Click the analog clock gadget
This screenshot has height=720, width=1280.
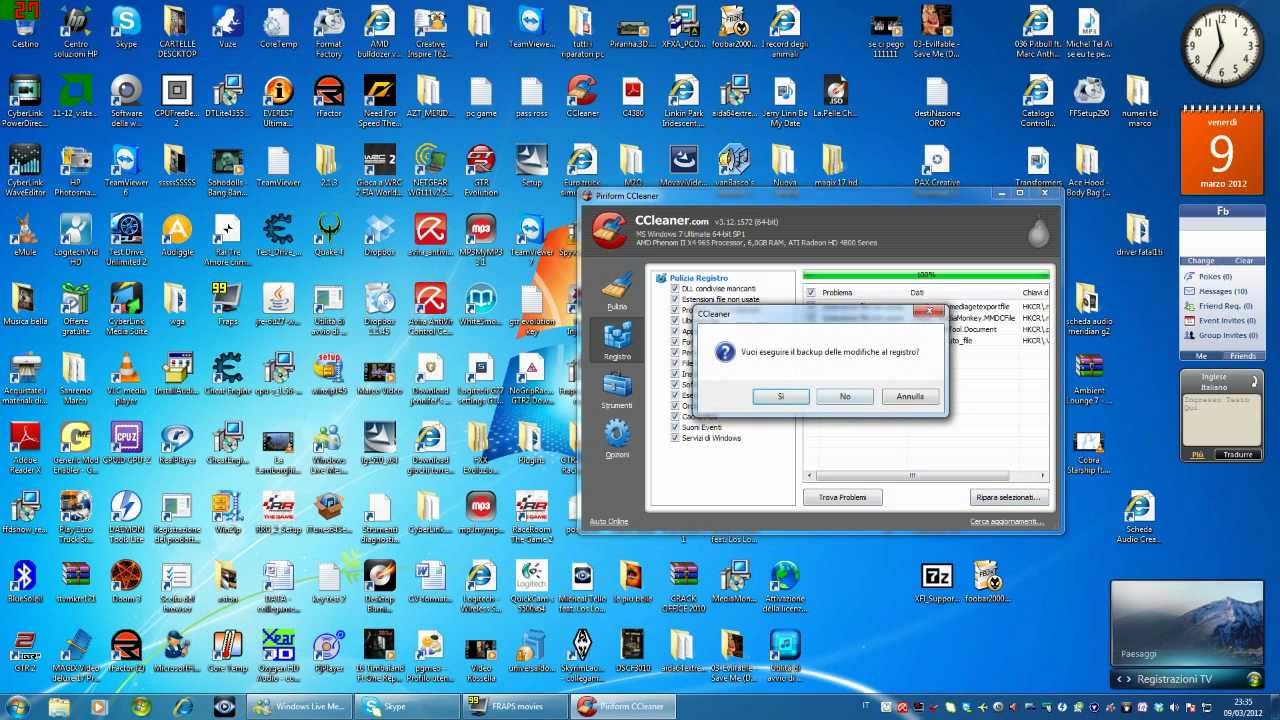1221,47
